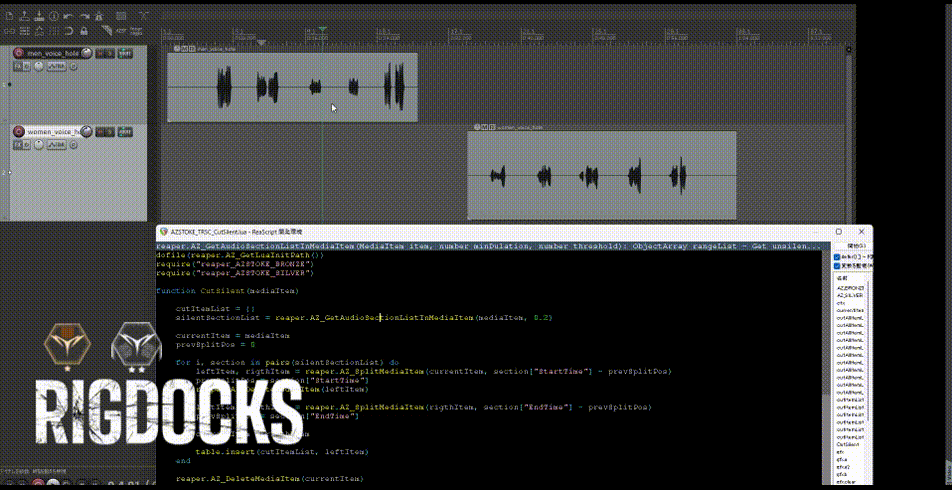Select currentItem in variable list

tap(850, 310)
